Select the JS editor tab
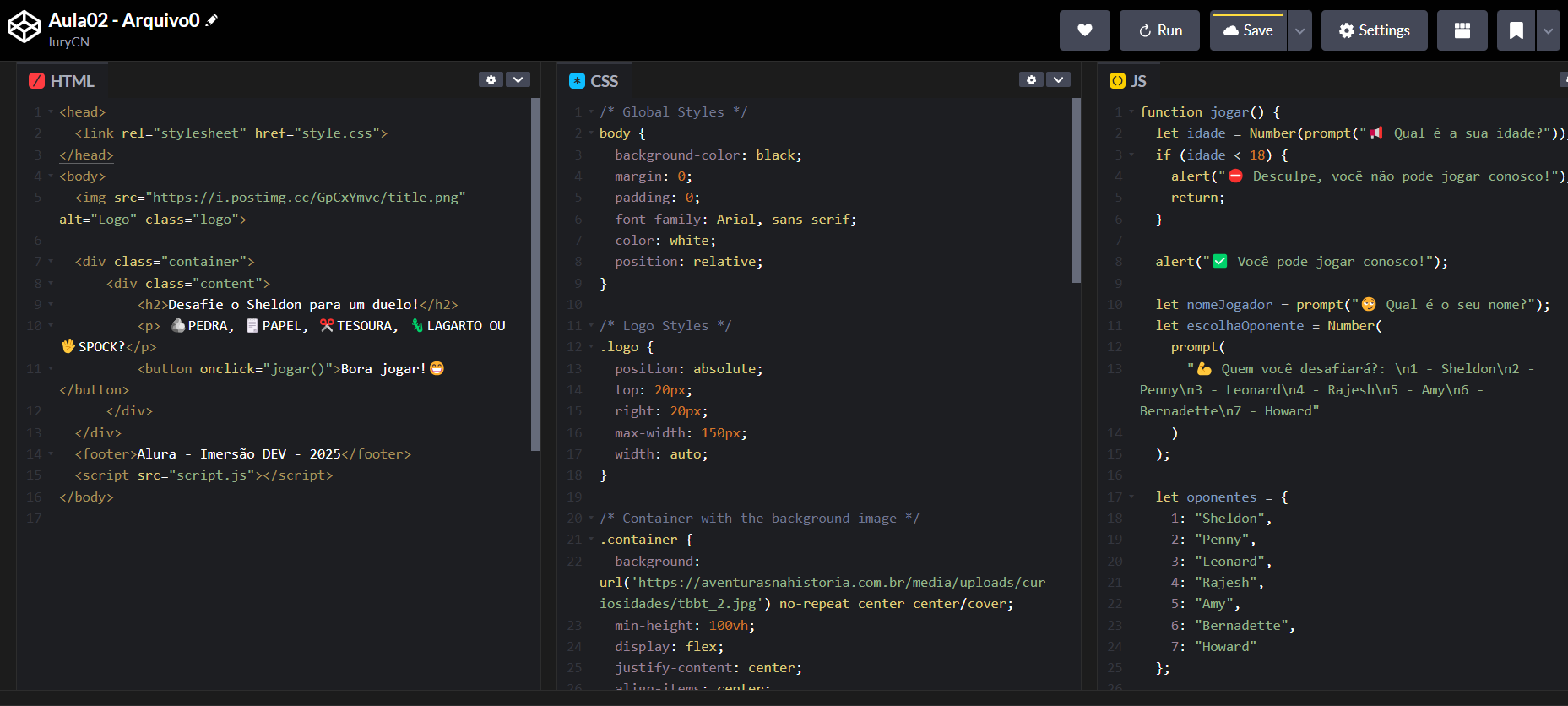The height and width of the screenshot is (706, 1568). [1129, 81]
